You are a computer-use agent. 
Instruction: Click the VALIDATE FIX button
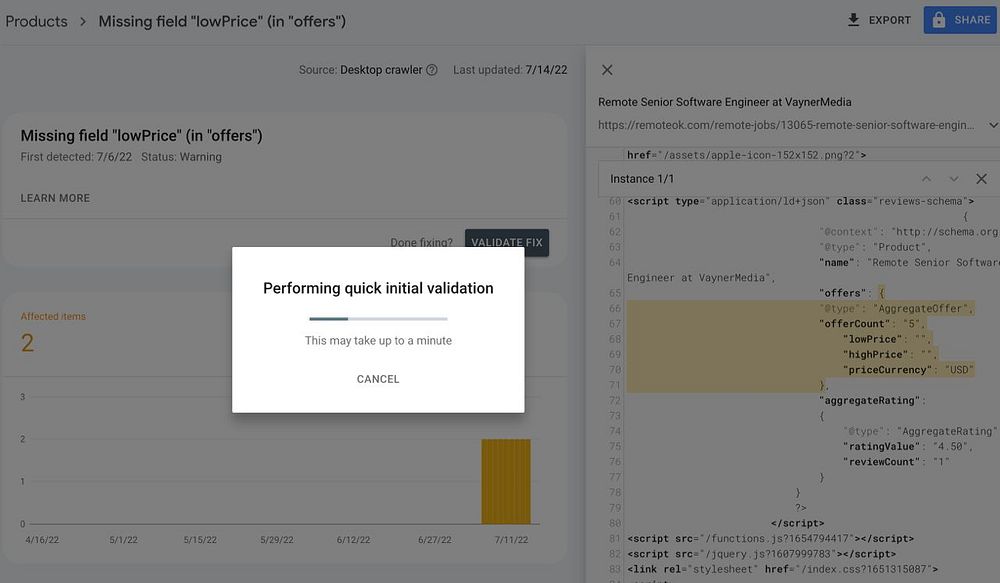[506, 242]
